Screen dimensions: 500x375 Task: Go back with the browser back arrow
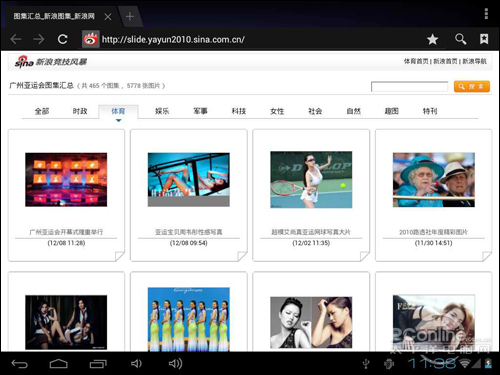pyautogui.click(x=16, y=39)
